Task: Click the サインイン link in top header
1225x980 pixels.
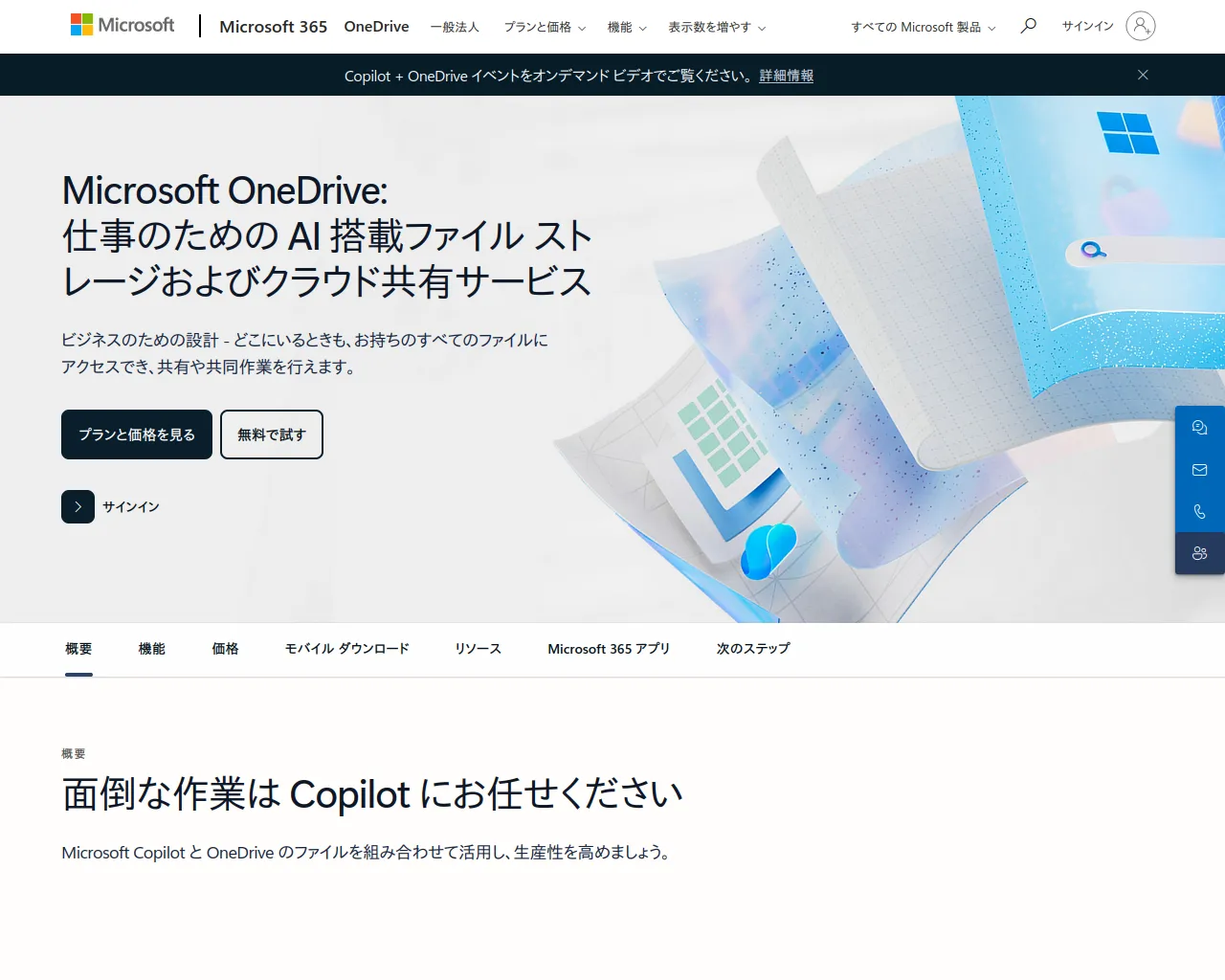Action: pos(1088,26)
